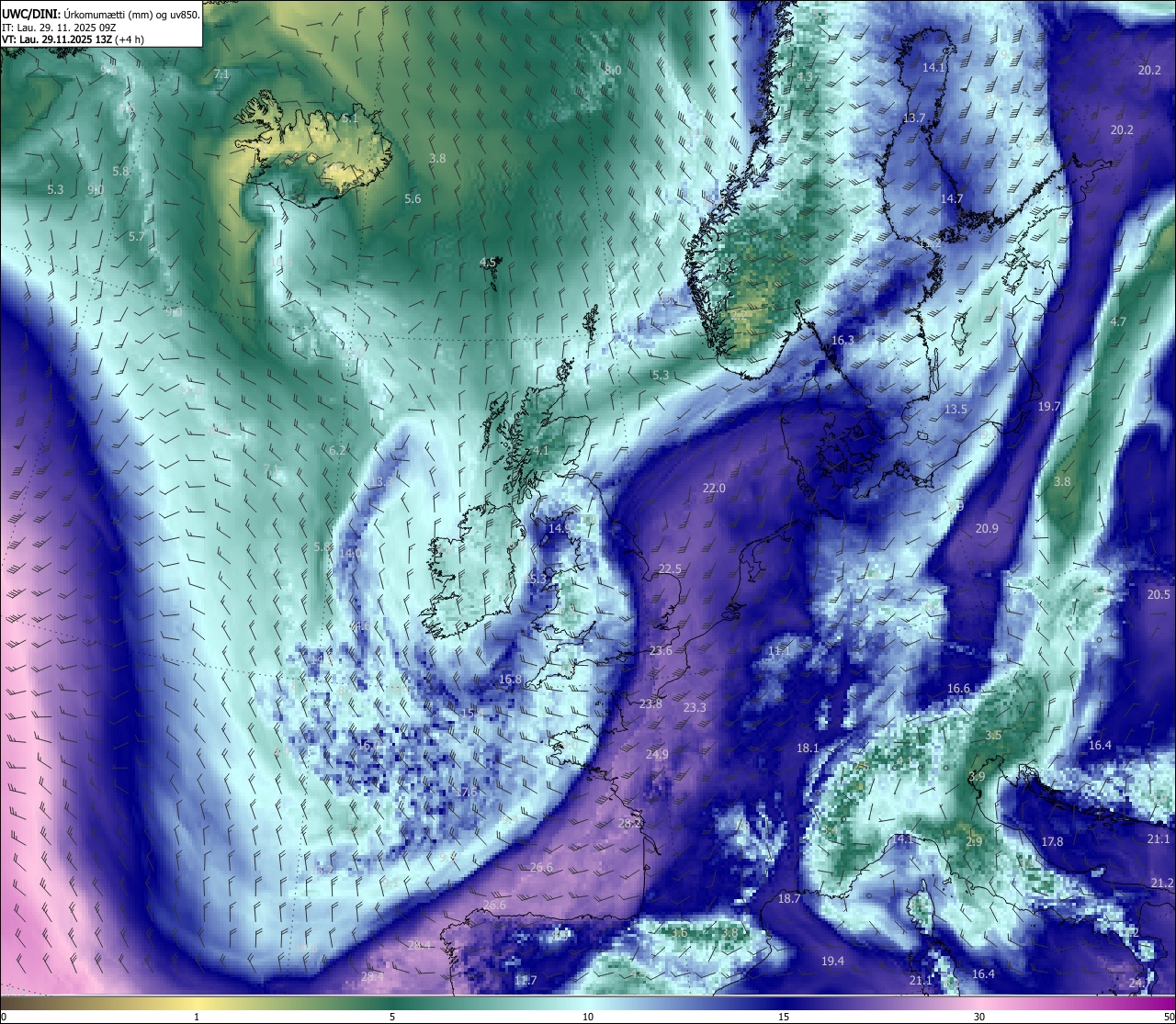Click the 22.5 value label
This screenshot has height=1024, width=1176.
click(x=670, y=569)
